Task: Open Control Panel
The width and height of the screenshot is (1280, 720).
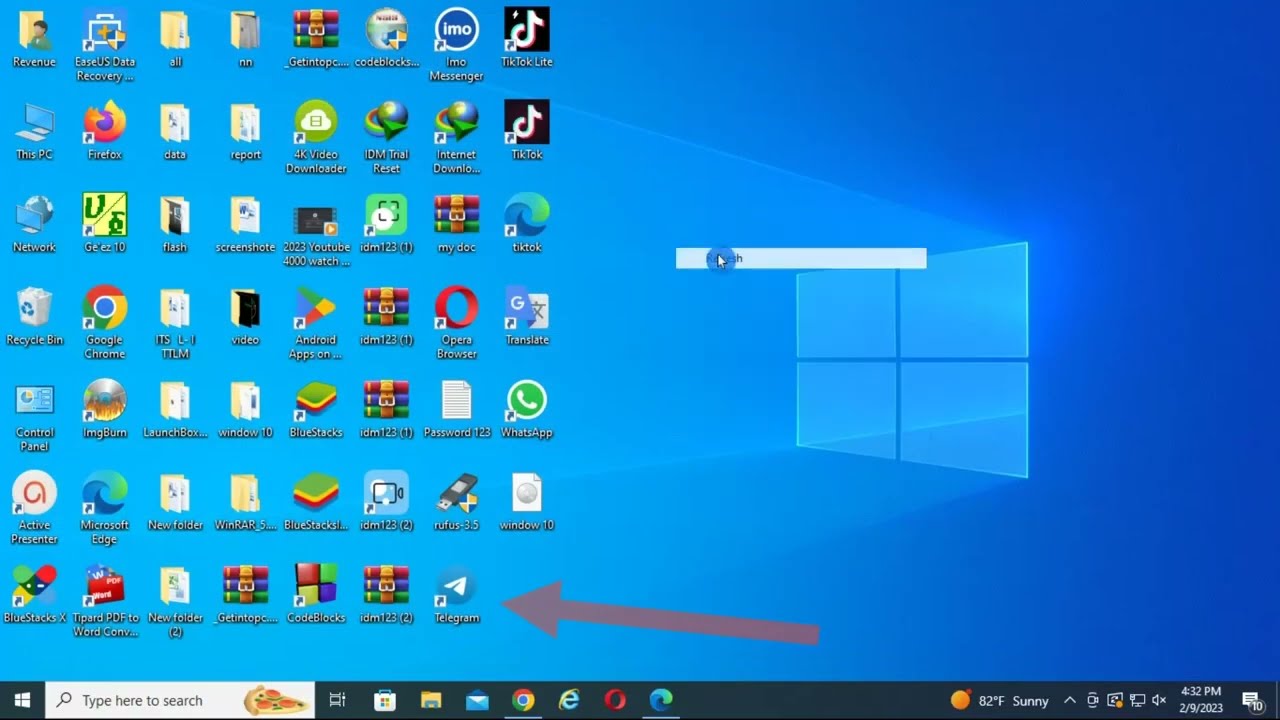Action: tap(34, 417)
